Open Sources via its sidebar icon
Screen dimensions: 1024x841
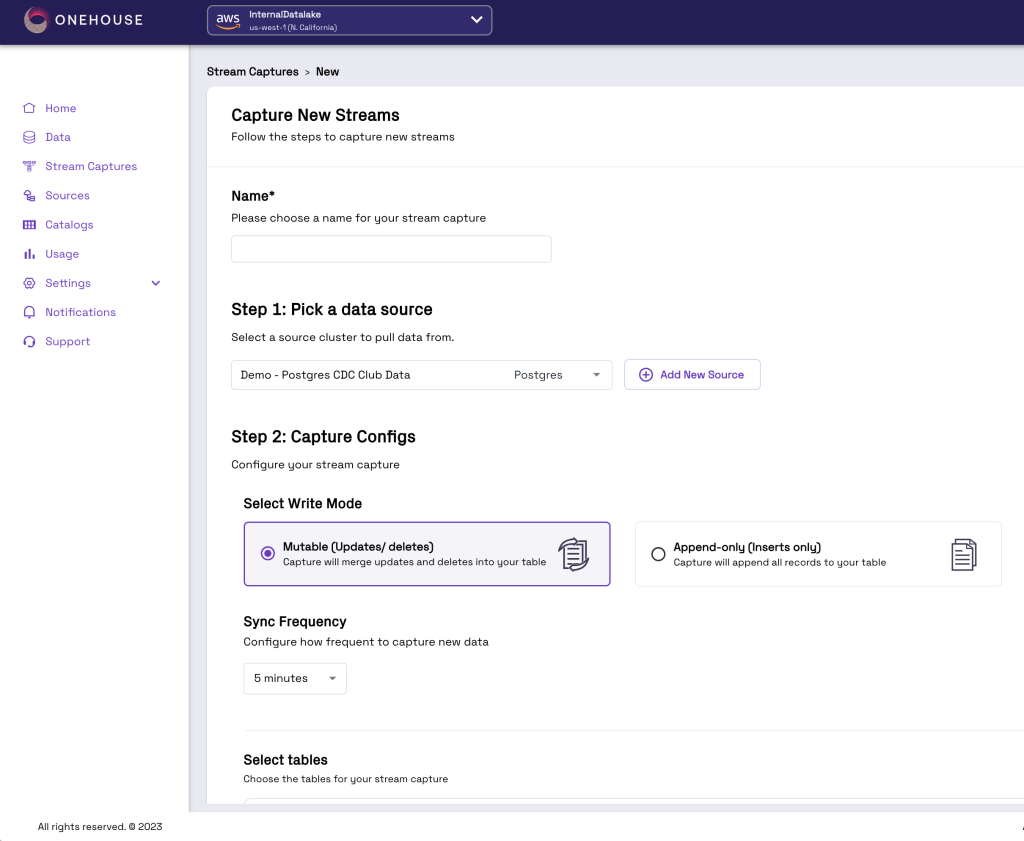click(x=27, y=195)
